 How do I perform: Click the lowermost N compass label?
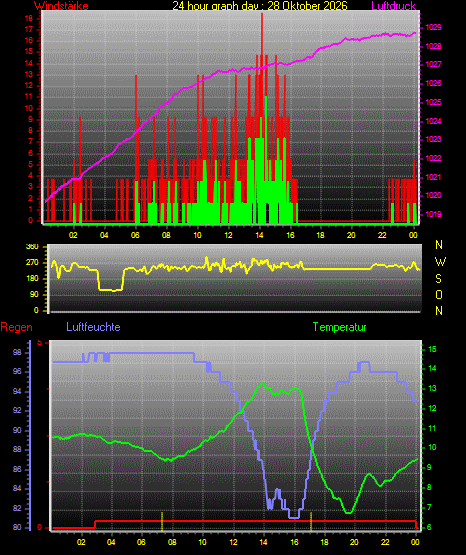click(x=439, y=311)
